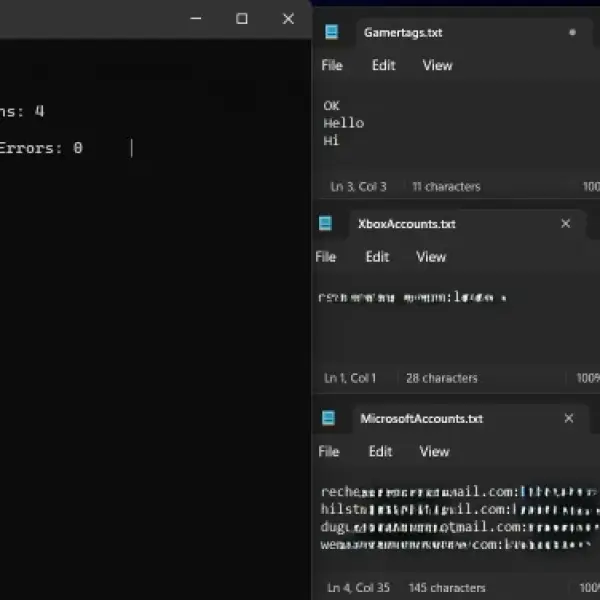Click 'Ln 4, Col 35' status in MicrosoftAccounts.txt
The height and width of the screenshot is (600, 600).
tap(358, 588)
